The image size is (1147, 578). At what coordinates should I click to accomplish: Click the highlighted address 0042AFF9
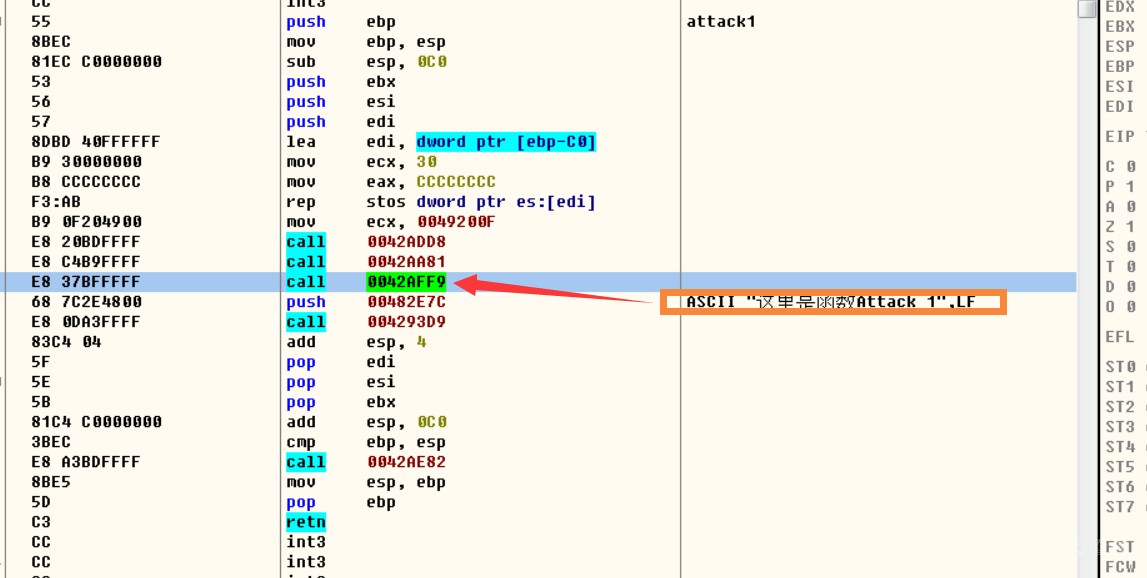(x=407, y=282)
